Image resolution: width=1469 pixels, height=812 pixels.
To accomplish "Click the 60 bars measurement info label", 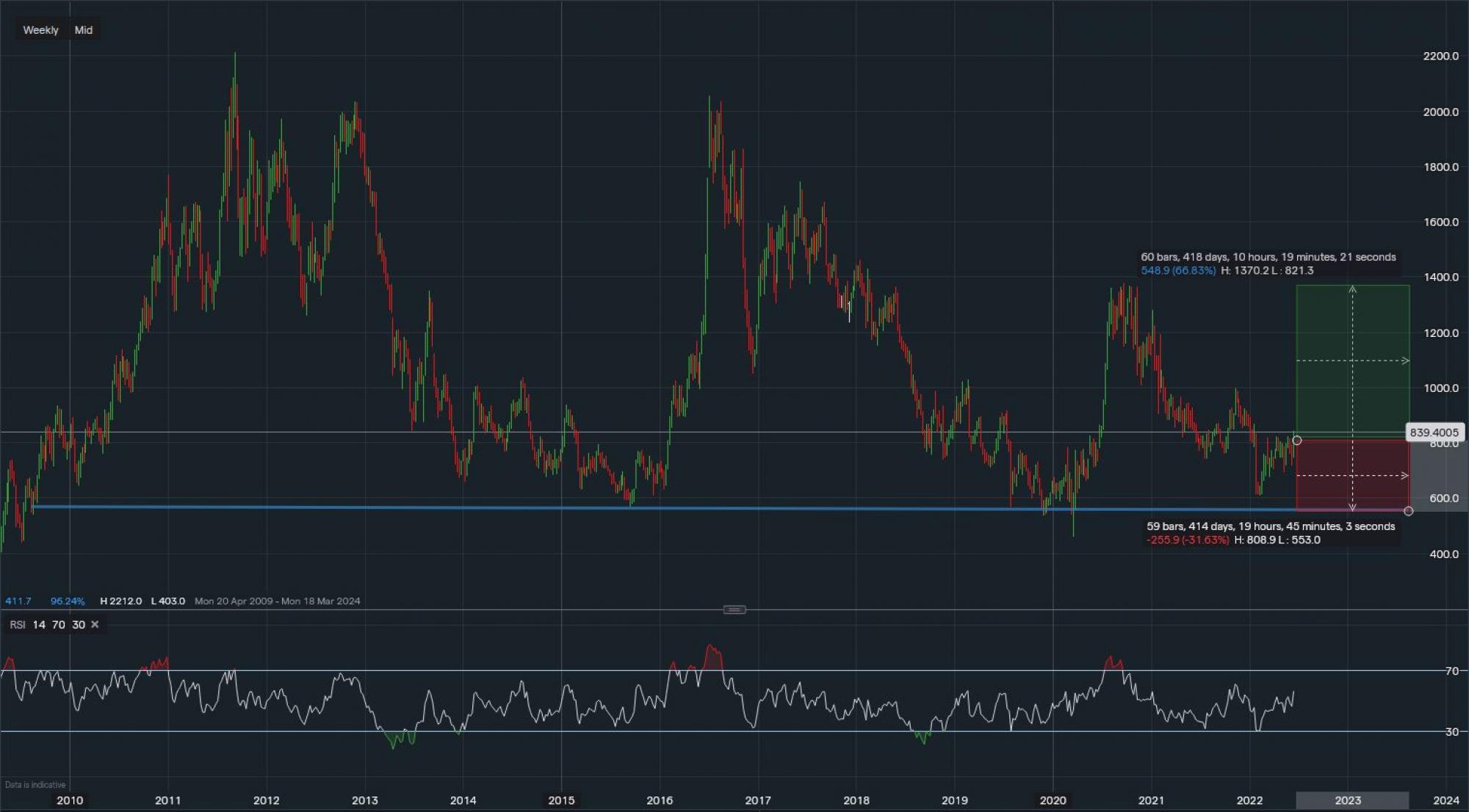I will (x=1268, y=257).
